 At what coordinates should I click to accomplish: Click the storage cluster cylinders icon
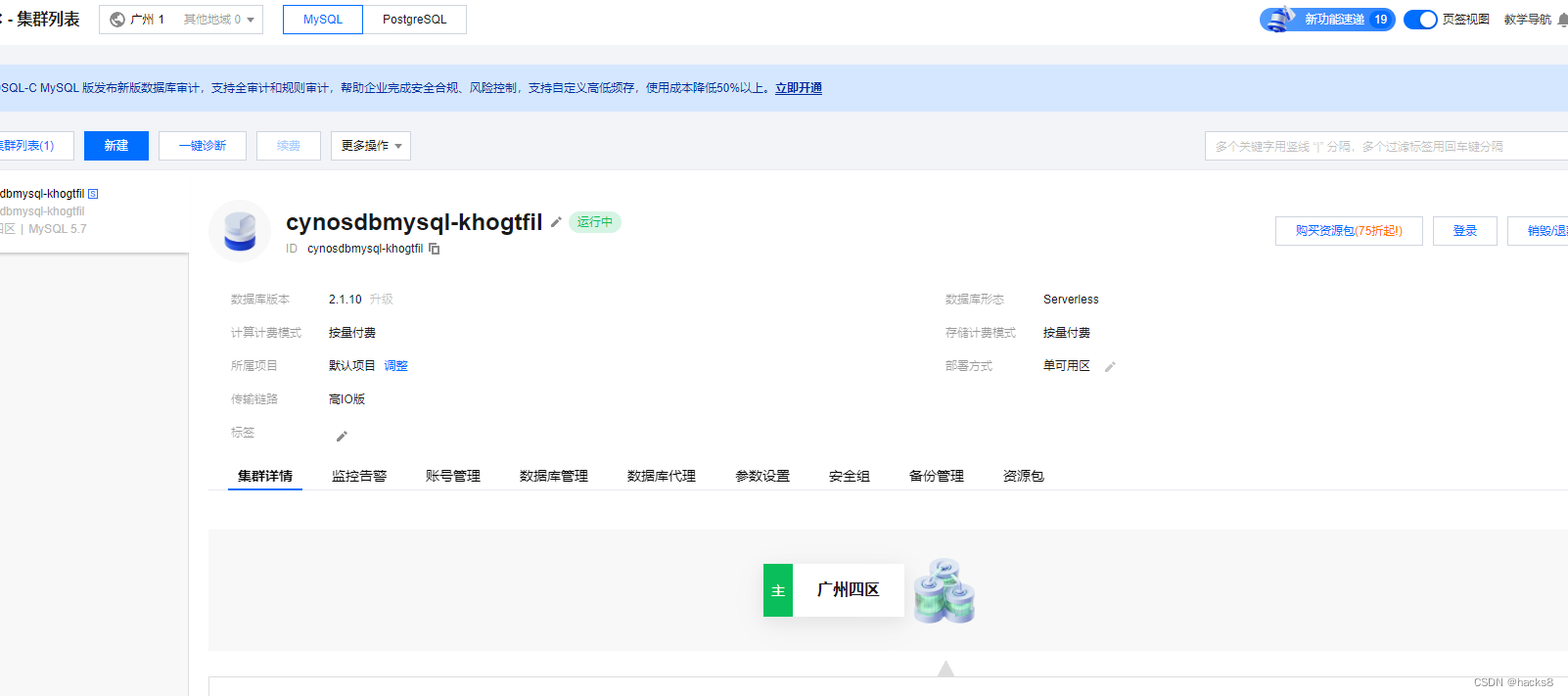945,591
